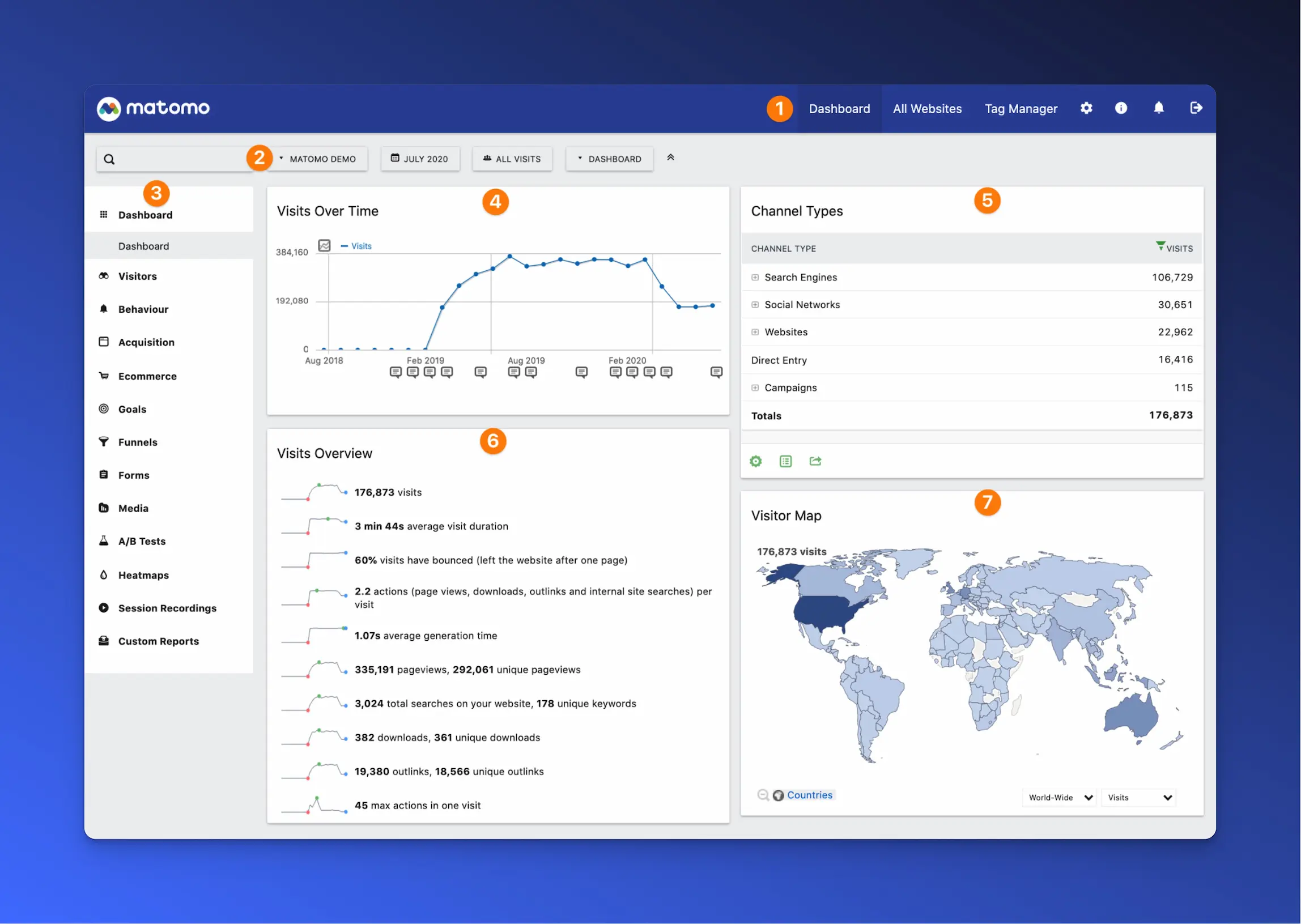The image size is (1301, 924).
Task: Open the Acquisition sidebar menu
Action: click(146, 343)
